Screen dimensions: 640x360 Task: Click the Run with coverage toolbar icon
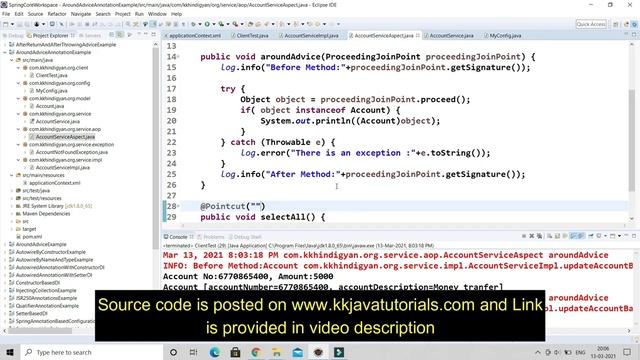click(221, 24)
